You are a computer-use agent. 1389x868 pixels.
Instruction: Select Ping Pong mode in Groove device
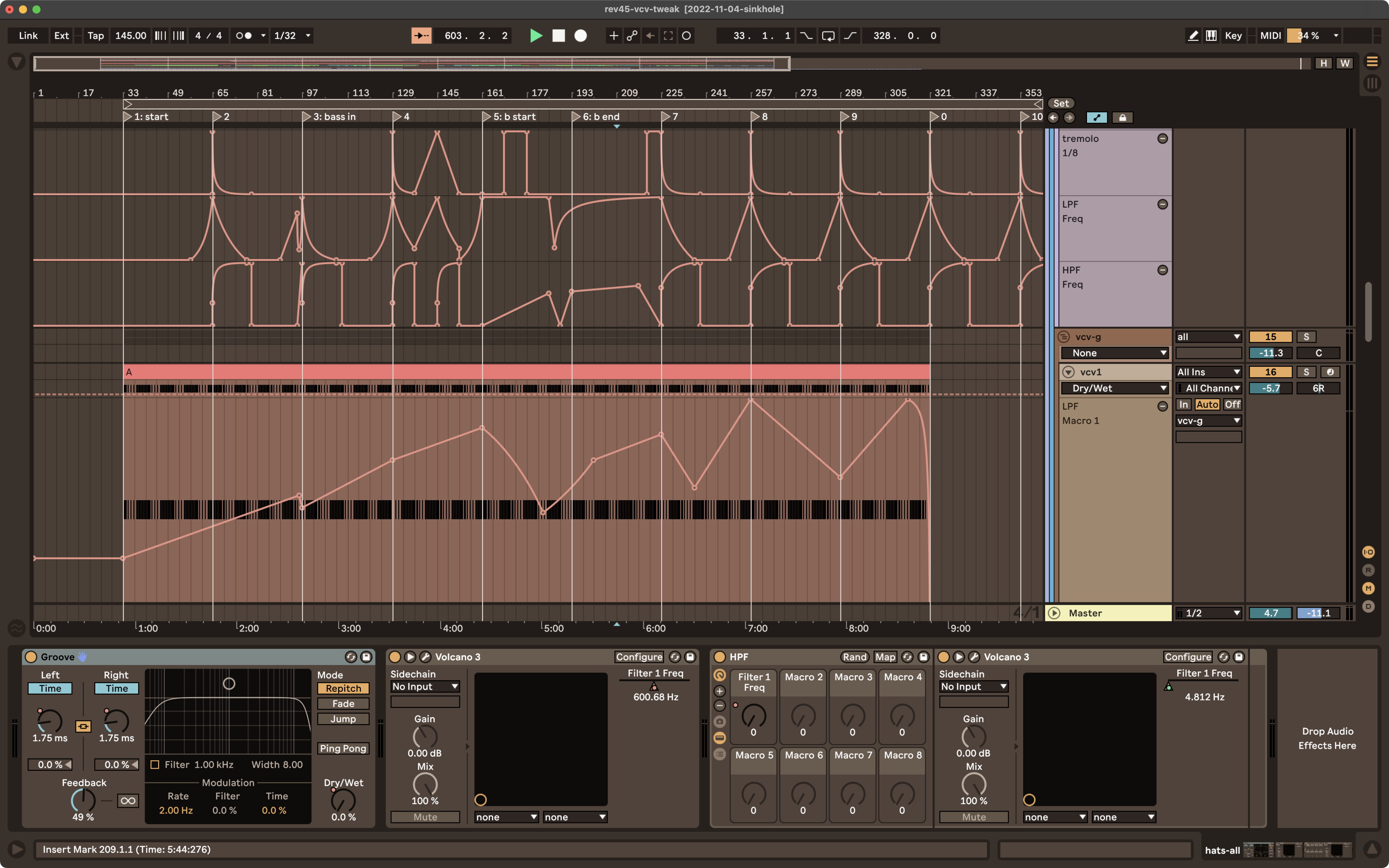[x=343, y=748]
